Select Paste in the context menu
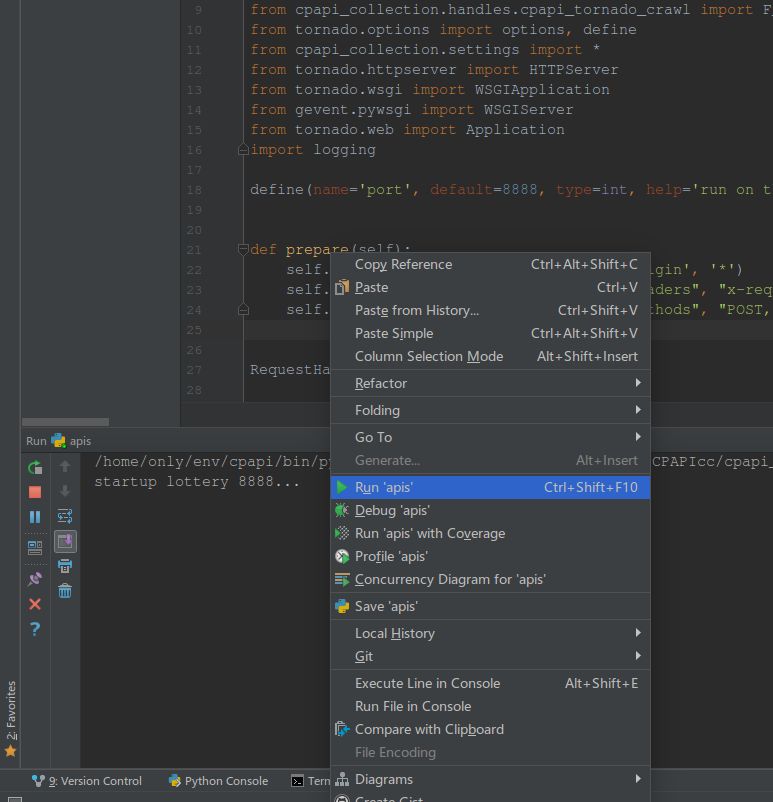 click(x=490, y=287)
